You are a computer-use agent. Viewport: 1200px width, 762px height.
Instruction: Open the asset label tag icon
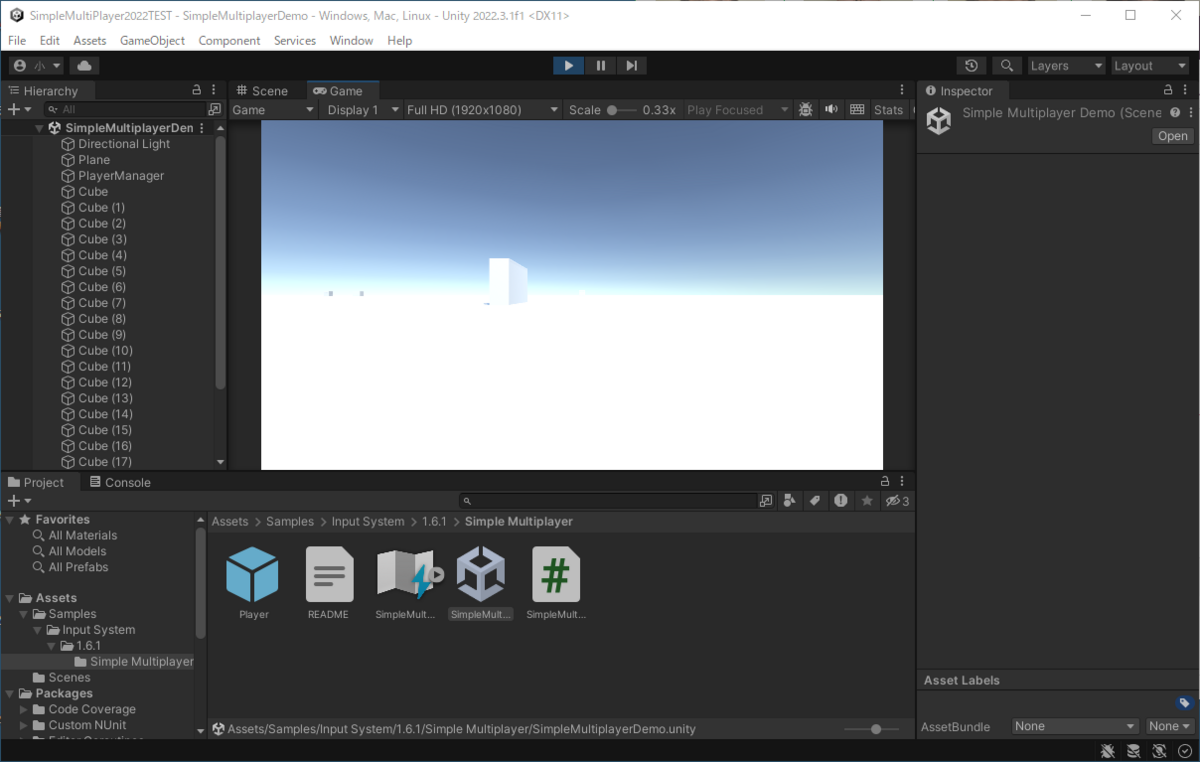pyautogui.click(x=1185, y=703)
